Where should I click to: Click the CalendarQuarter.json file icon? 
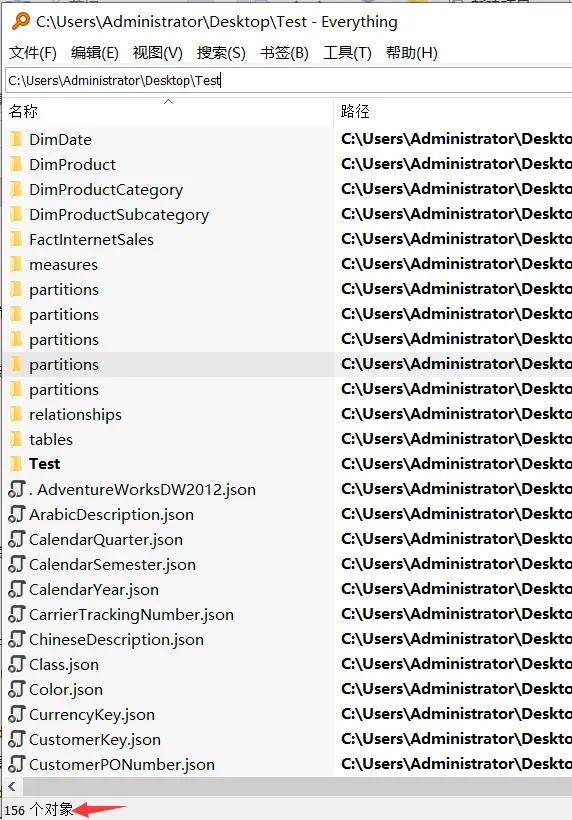coord(16,539)
